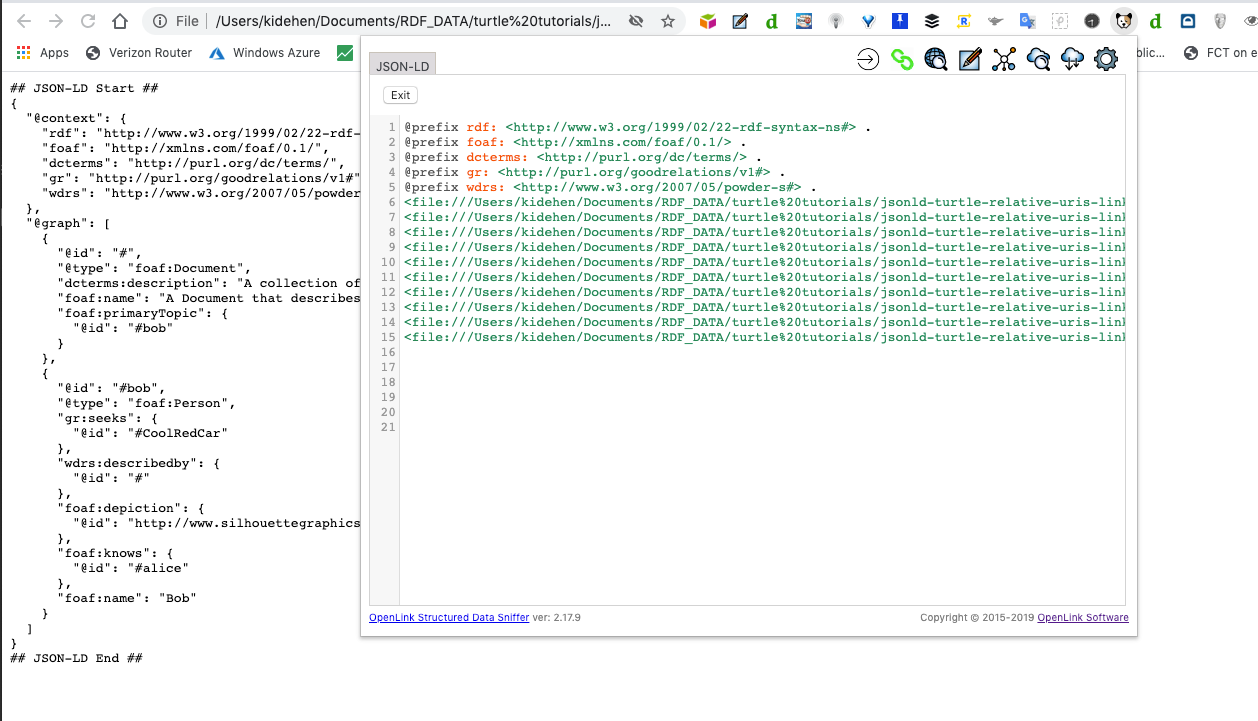The image size is (1258, 721).
Task: Open the Sniffer gear settings icon
Action: (x=1106, y=60)
